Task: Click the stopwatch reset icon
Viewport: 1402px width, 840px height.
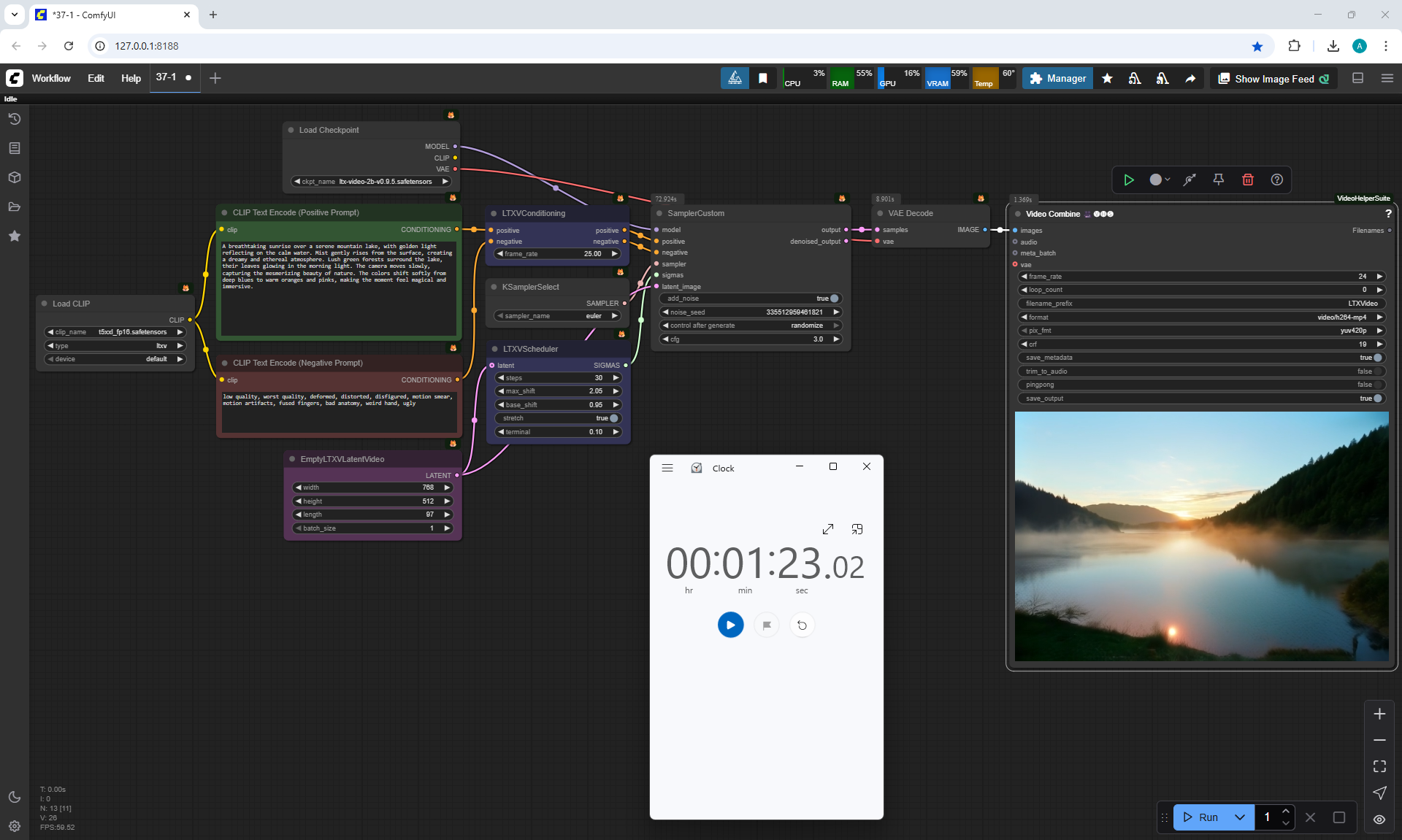Action: [x=802, y=625]
